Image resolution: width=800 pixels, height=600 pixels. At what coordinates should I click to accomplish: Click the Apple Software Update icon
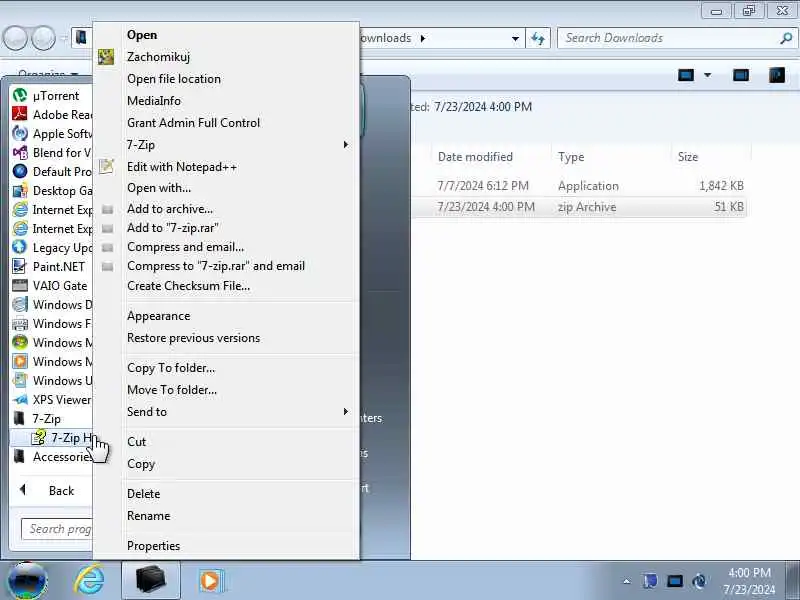[20, 134]
